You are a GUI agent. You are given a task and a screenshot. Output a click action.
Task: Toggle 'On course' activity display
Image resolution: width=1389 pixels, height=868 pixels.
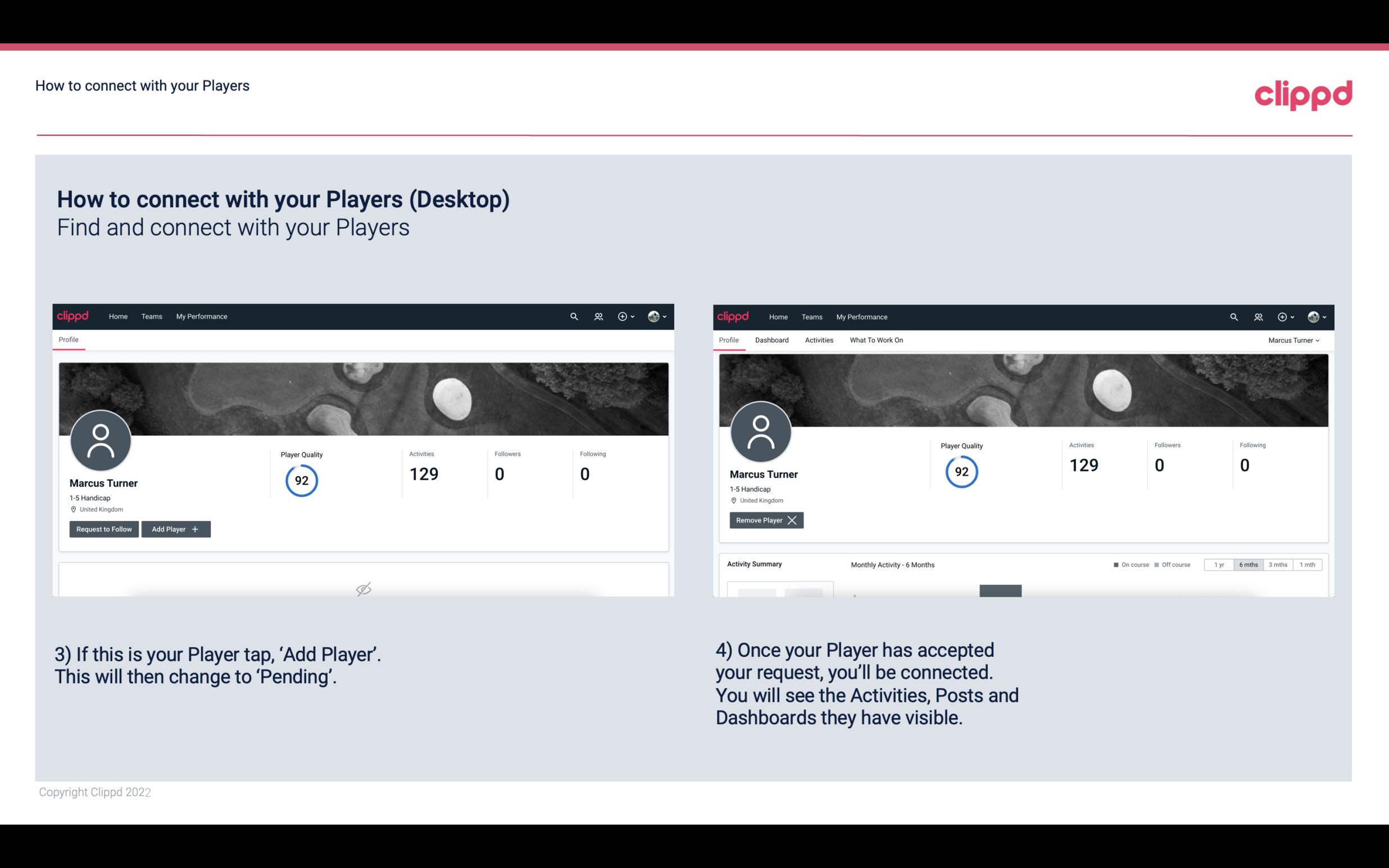click(x=1127, y=564)
